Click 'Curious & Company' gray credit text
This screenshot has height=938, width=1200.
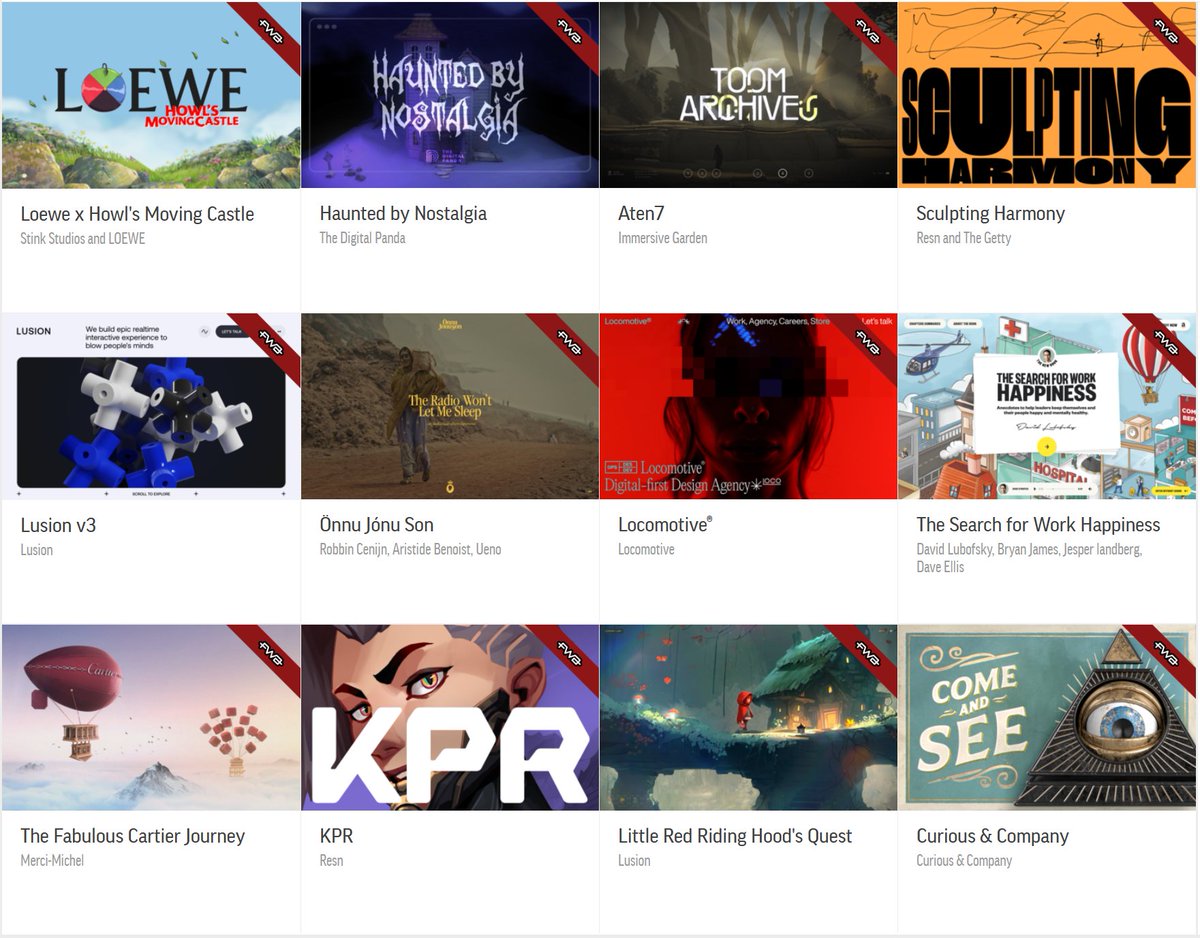[964, 860]
